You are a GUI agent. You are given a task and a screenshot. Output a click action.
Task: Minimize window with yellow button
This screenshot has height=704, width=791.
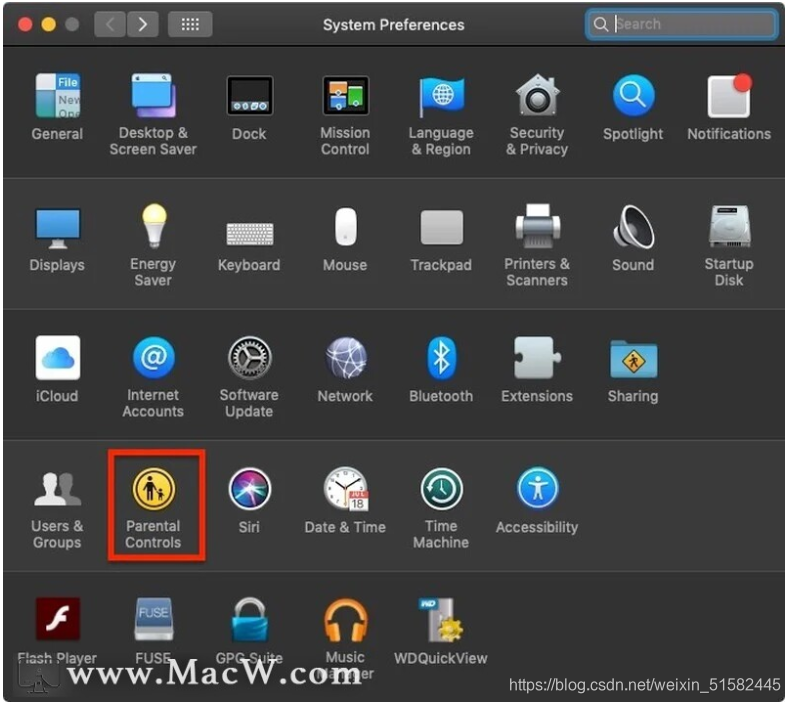[x=48, y=24]
